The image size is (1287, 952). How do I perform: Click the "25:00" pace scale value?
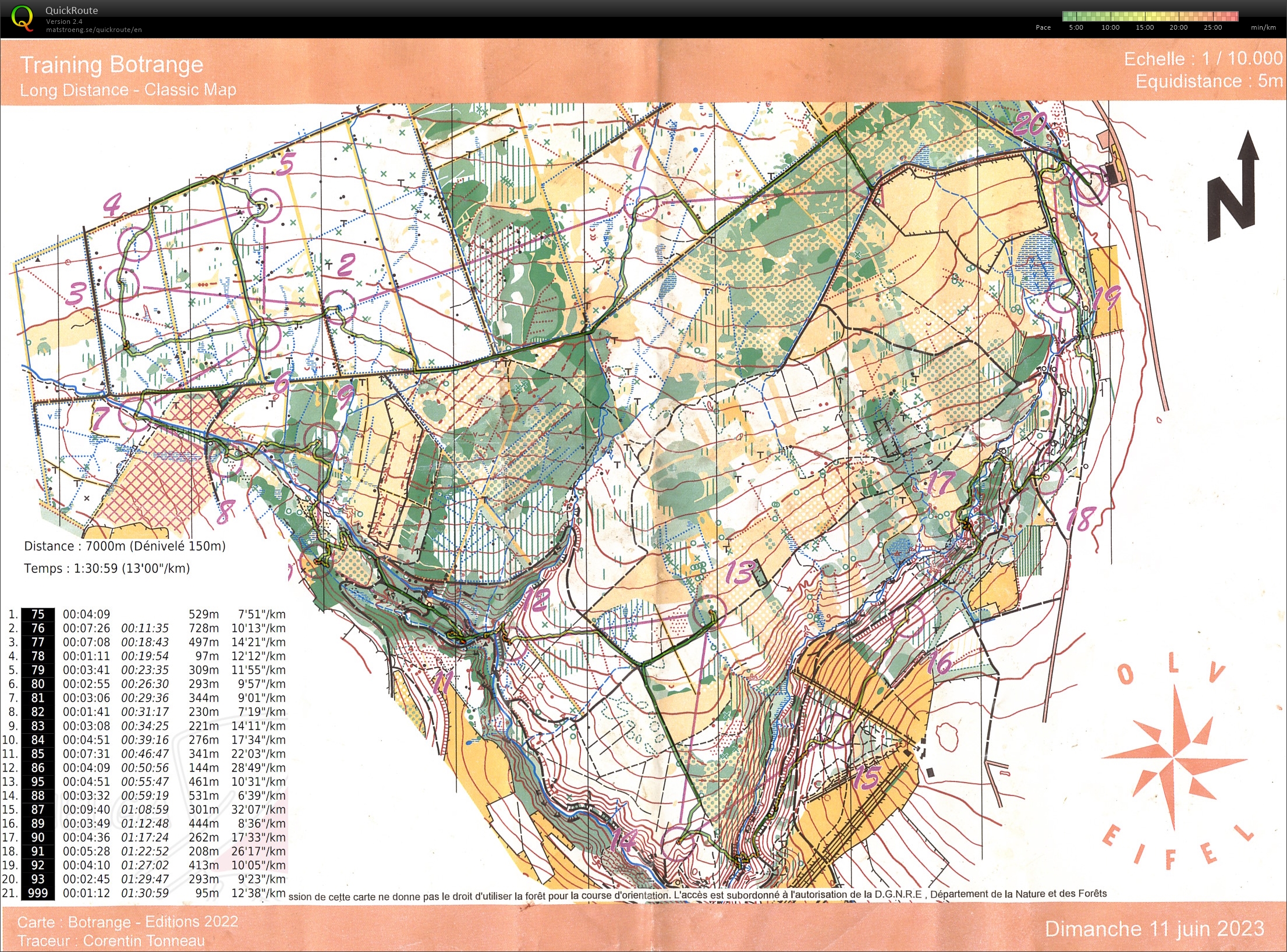[x=1213, y=27]
